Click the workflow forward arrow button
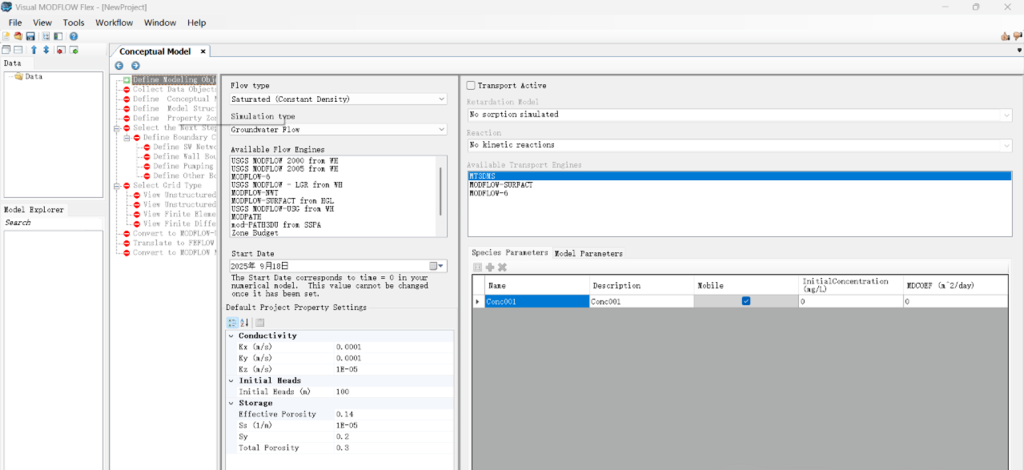Screen dimensions: 1024x470 [x=134, y=66]
